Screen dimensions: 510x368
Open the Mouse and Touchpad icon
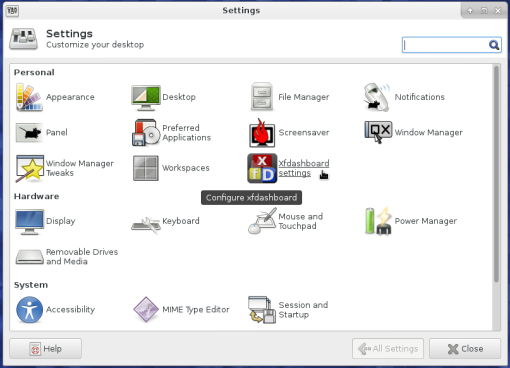pos(262,221)
